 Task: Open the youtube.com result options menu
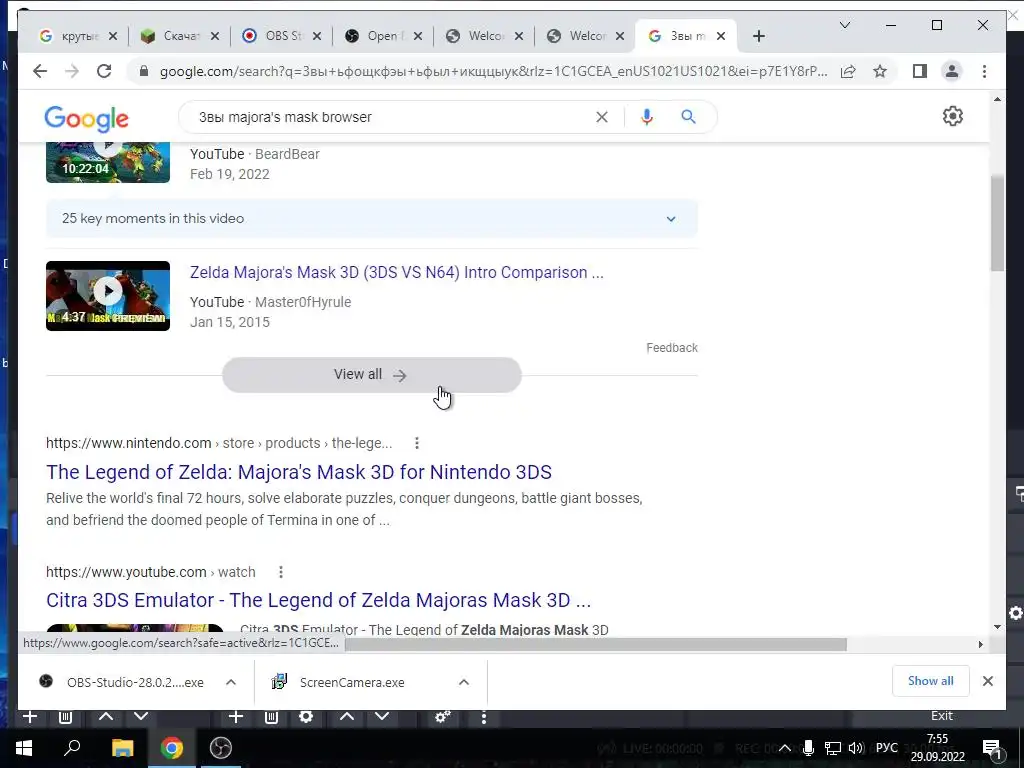(x=281, y=572)
